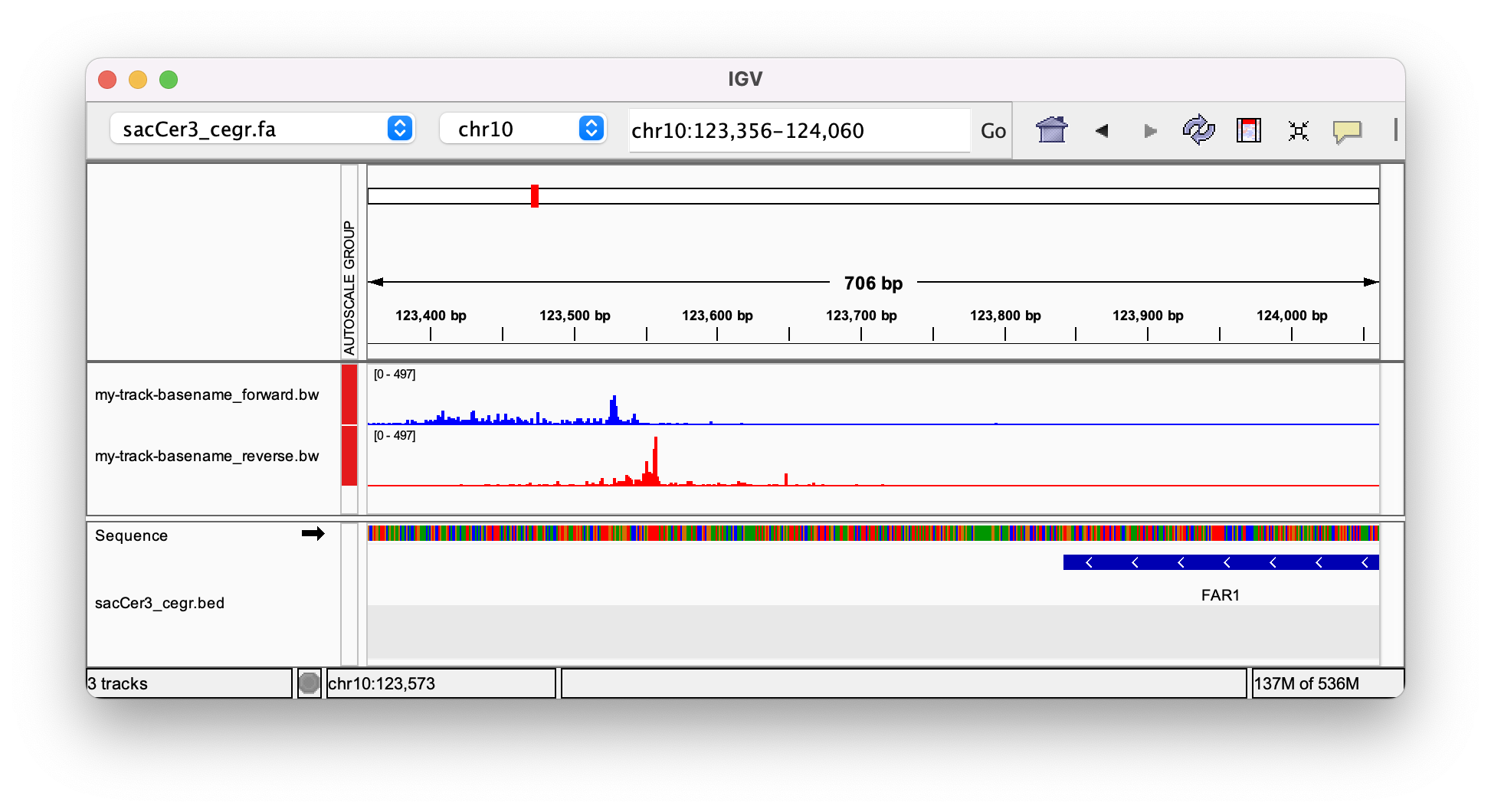Click the red marker on chromosome ideogram
The height and width of the screenshot is (812, 1491).
535,196
